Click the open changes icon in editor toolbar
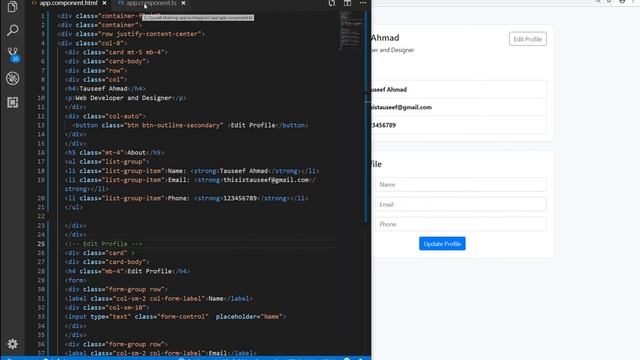 tap(331, 3)
